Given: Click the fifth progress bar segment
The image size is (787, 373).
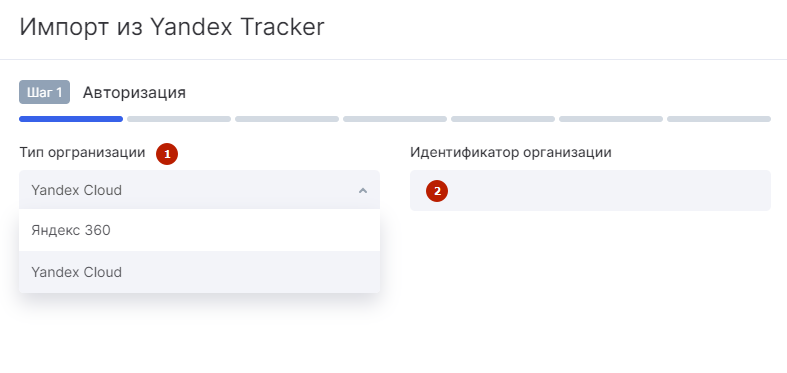Looking at the screenshot, I should pos(503,119).
